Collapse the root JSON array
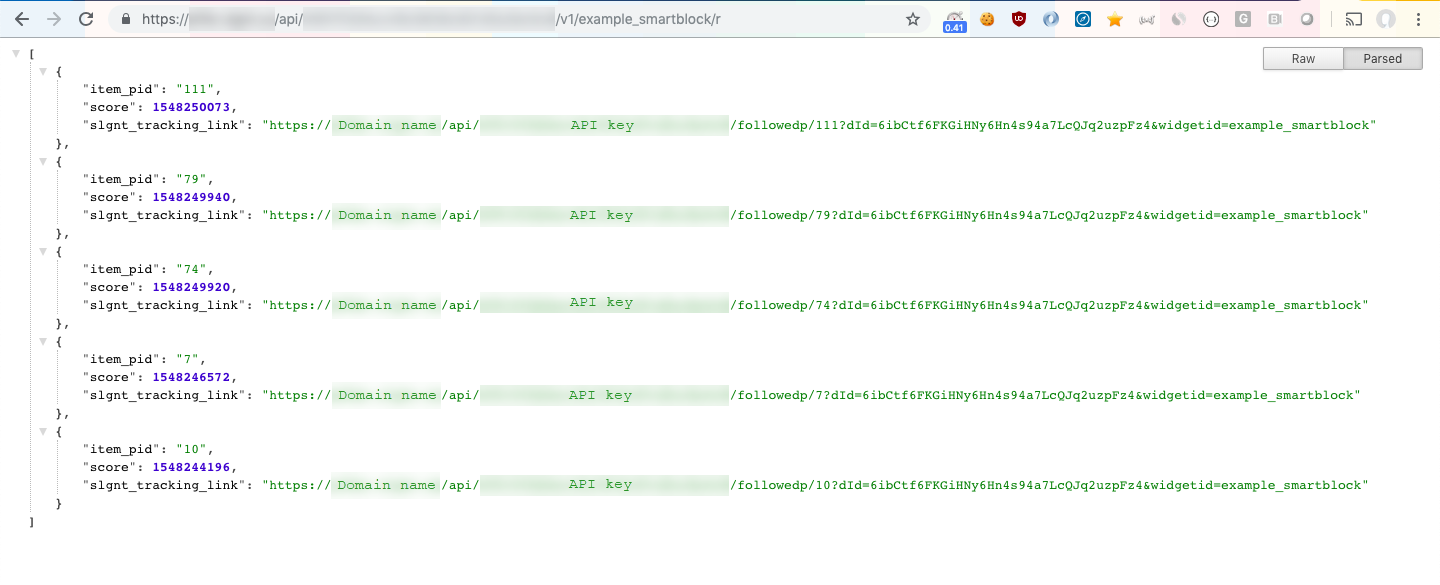Image resolution: width=1440 pixels, height=585 pixels. click(16, 54)
